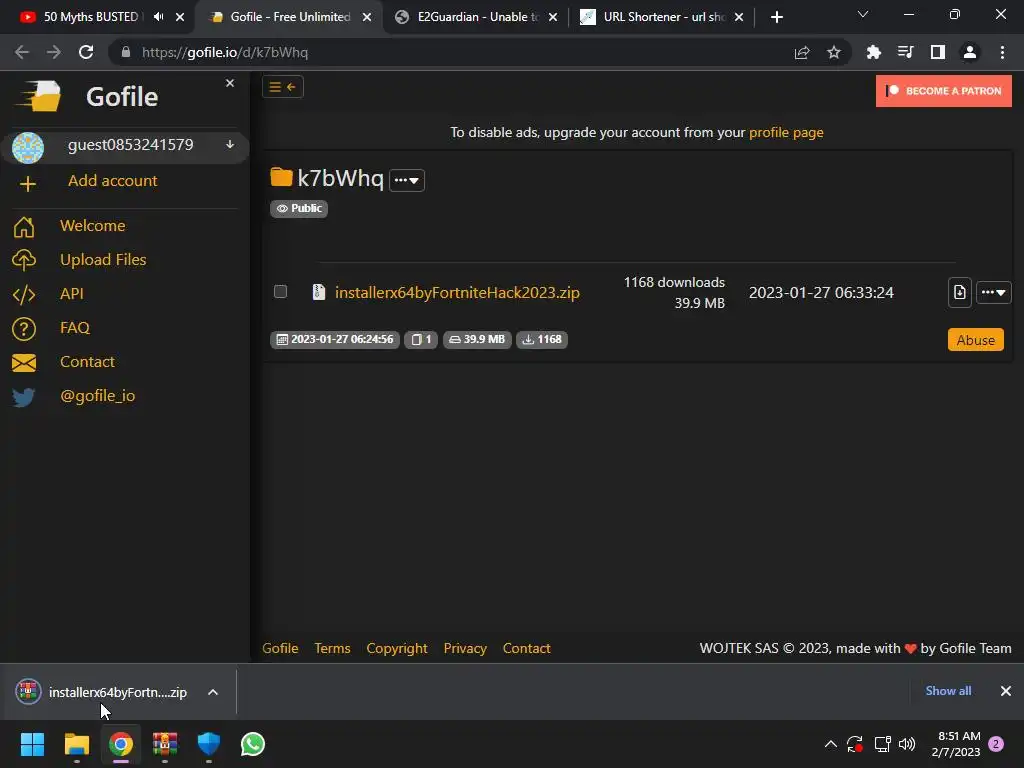Go back to previous page

click(x=22, y=52)
